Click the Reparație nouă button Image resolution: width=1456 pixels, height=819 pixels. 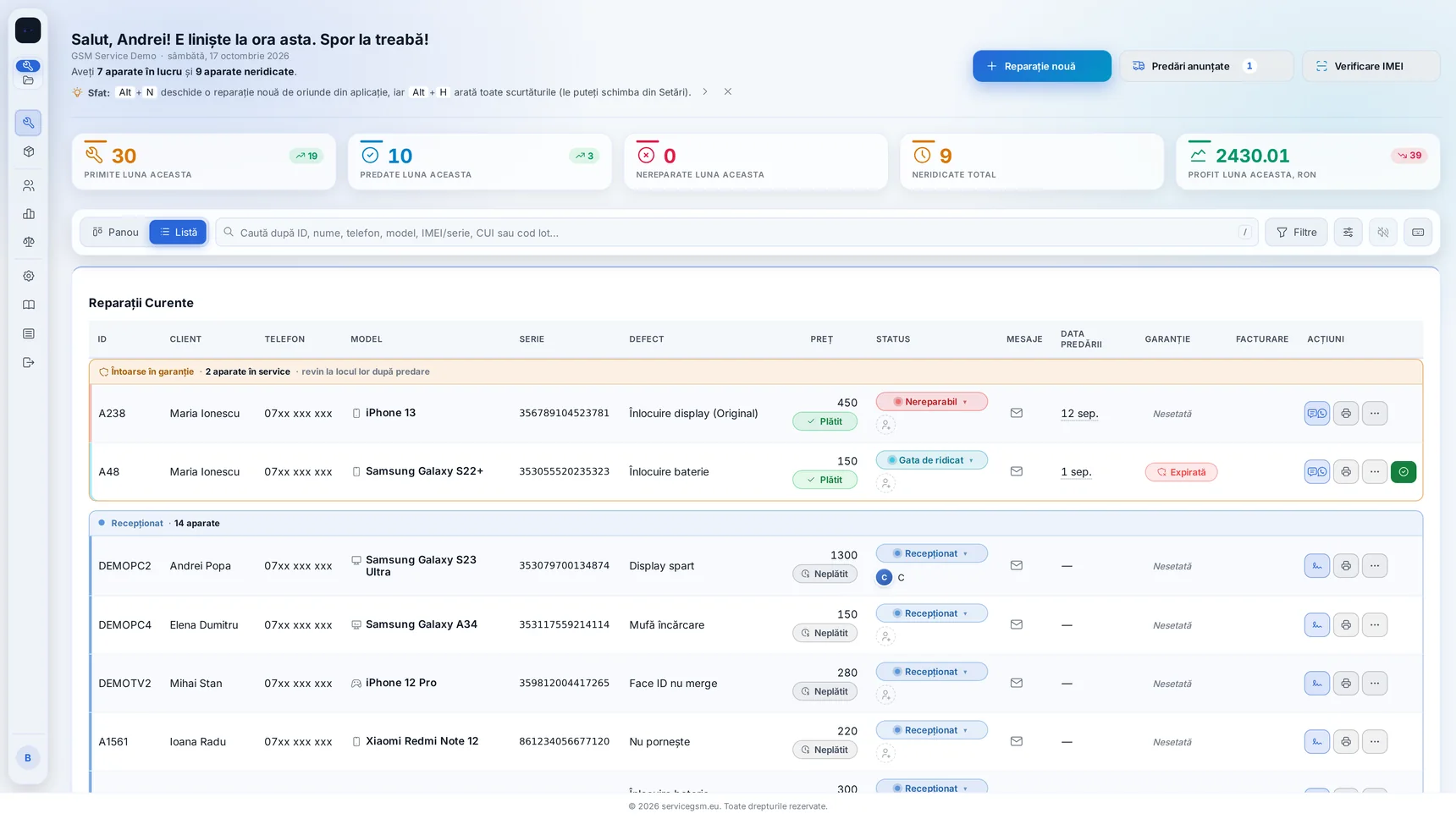tap(1041, 66)
